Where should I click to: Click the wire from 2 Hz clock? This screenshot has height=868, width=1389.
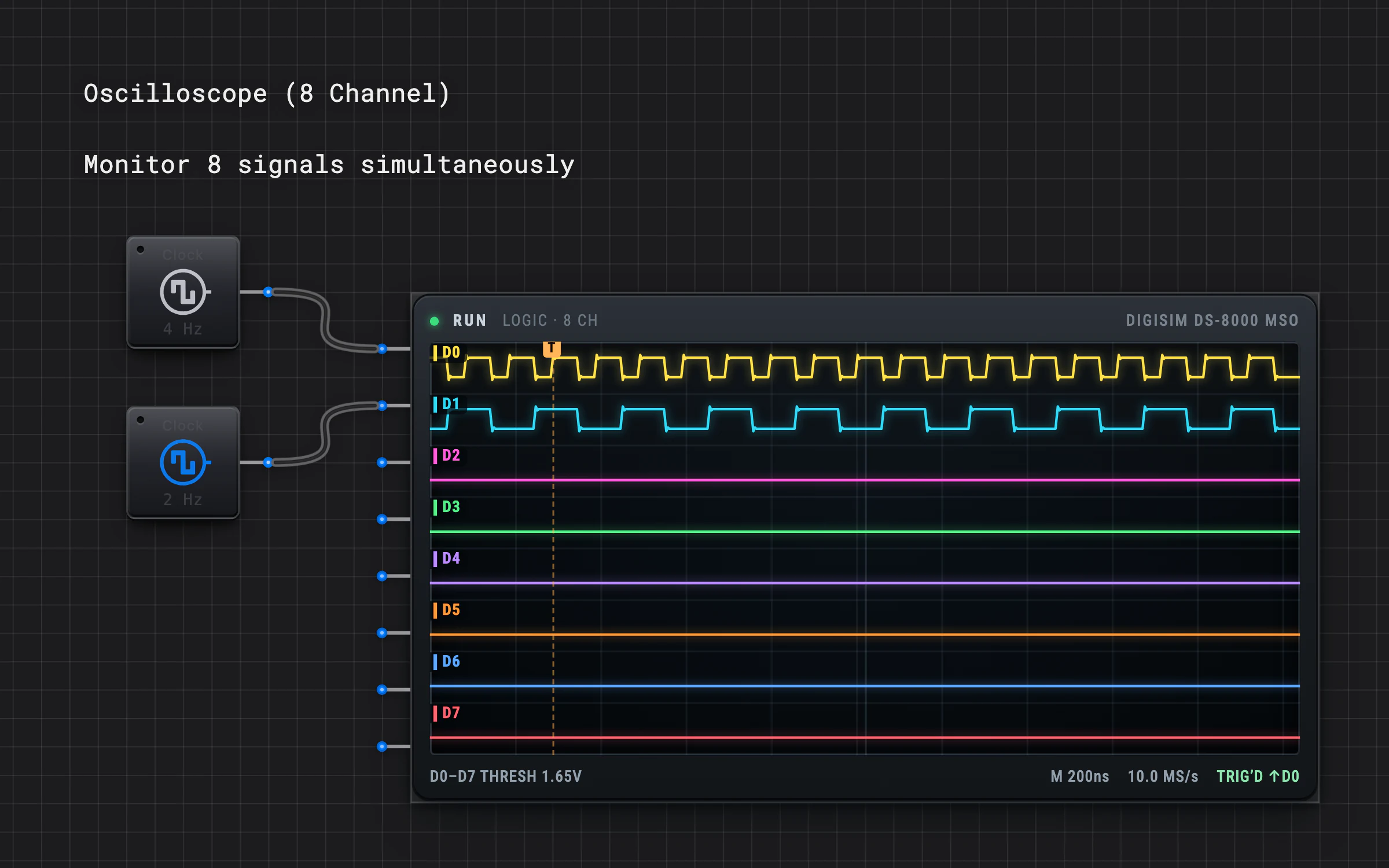[x=325, y=434]
